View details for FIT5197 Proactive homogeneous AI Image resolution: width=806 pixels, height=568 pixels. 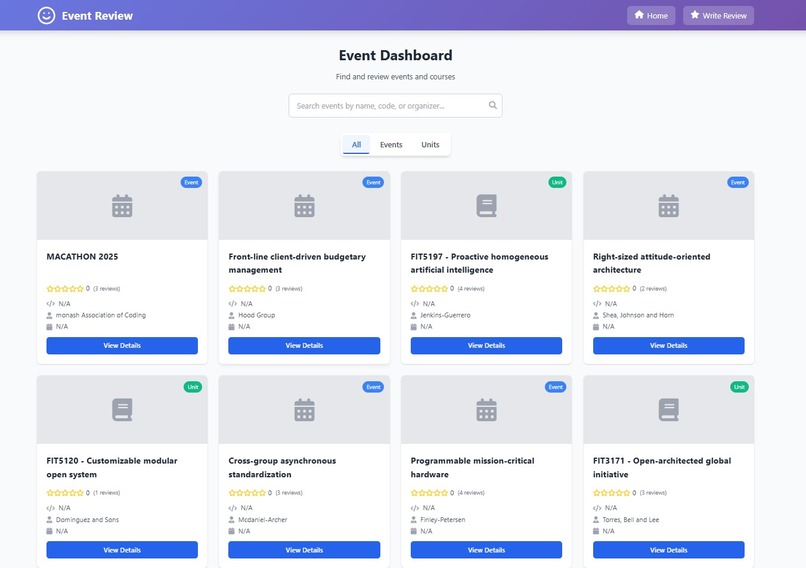pos(486,345)
